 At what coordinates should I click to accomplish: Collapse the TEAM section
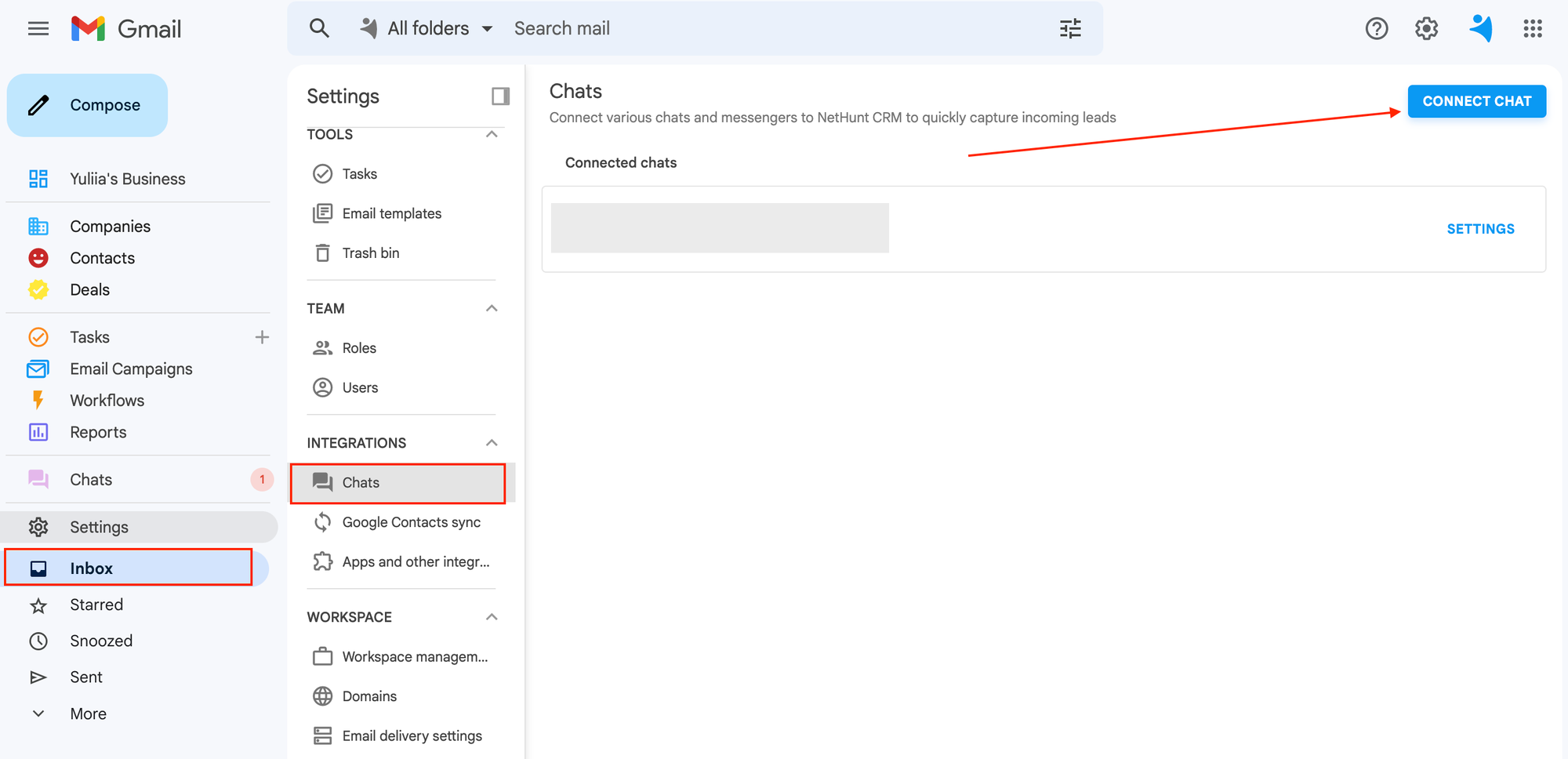point(492,308)
